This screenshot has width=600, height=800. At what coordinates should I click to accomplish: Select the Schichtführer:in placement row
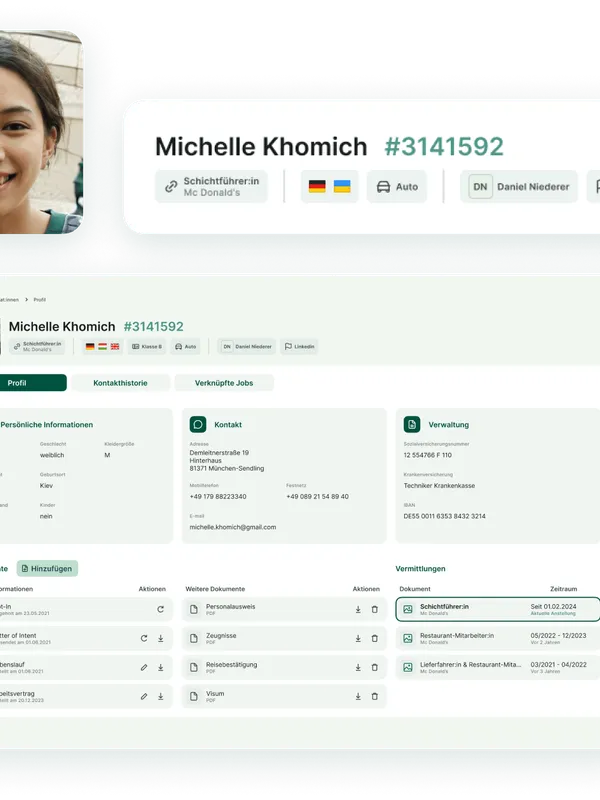[x=498, y=609]
